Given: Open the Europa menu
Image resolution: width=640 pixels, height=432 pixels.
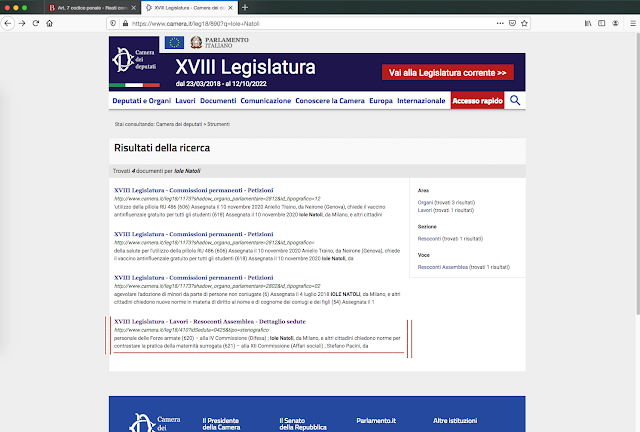Looking at the screenshot, I should 381,100.
